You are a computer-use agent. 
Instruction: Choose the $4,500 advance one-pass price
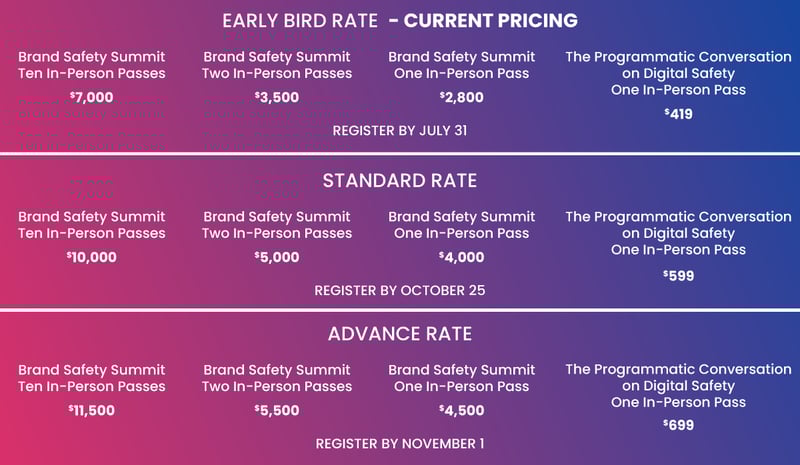461,410
